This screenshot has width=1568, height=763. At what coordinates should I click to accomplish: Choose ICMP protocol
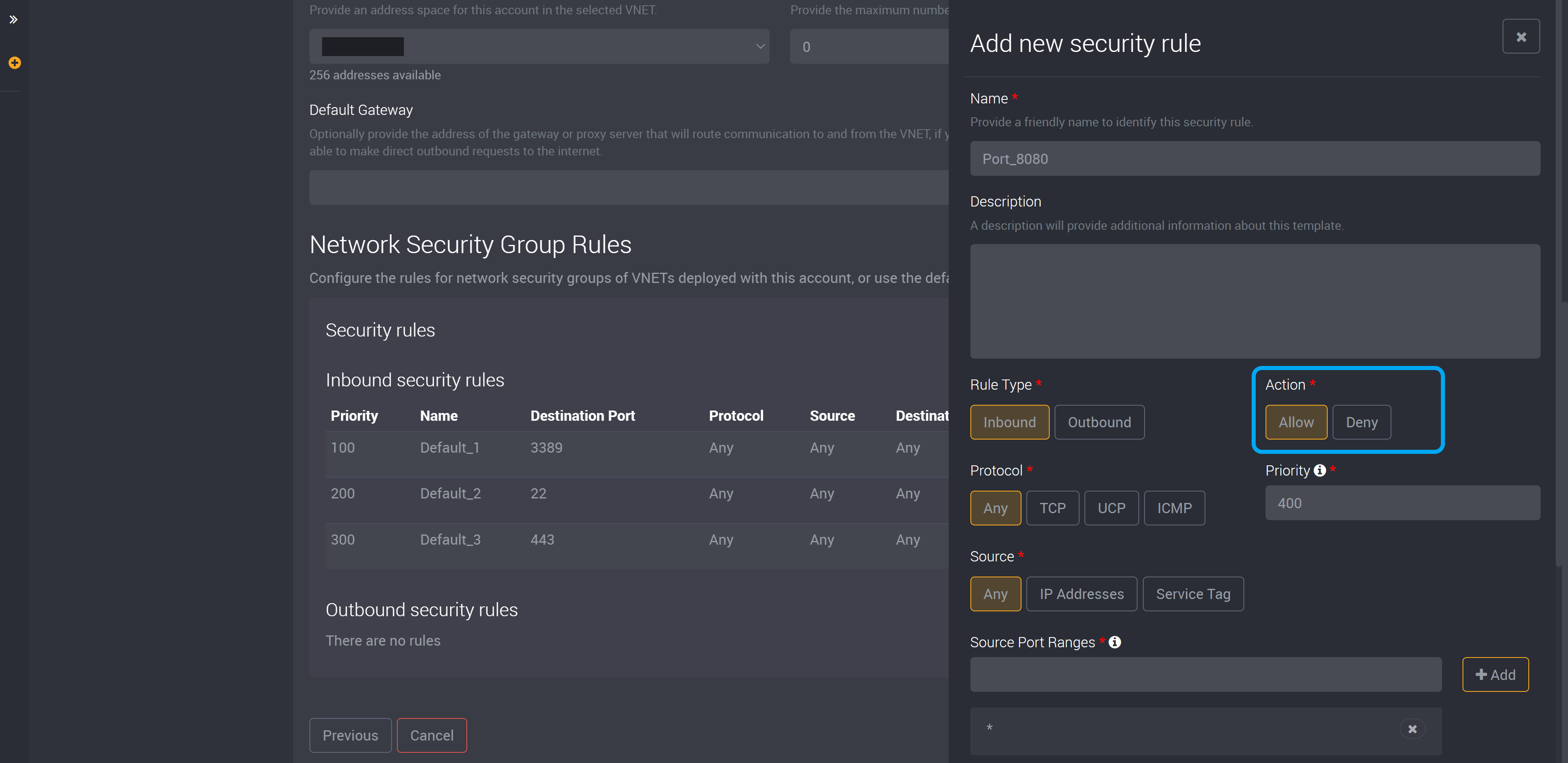(x=1174, y=508)
